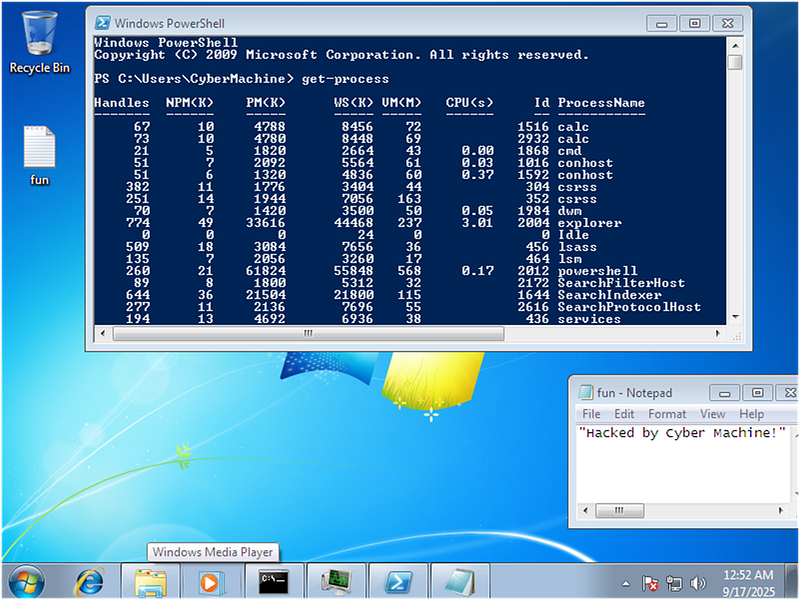Viewport: 800px width, 600px height.
Task: Switch to Notepad taskbar button
Action: pos(460,582)
